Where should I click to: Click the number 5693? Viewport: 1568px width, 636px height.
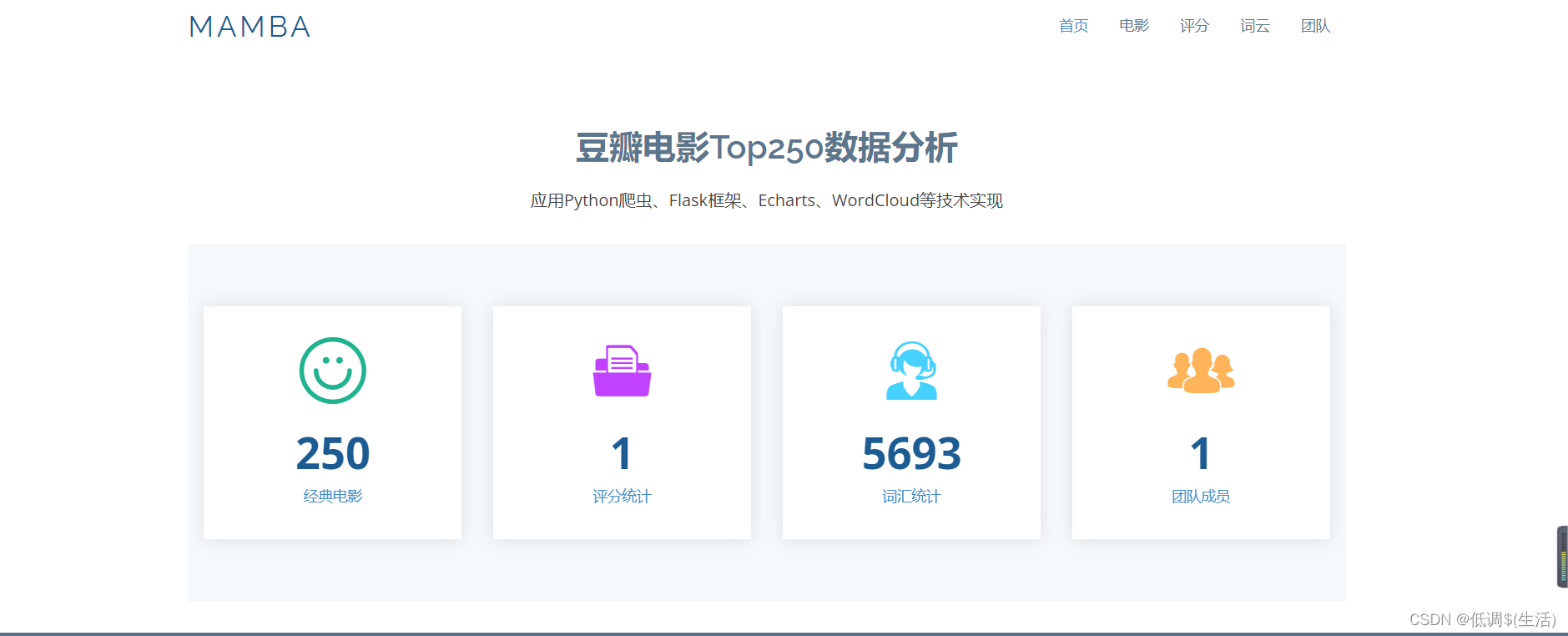click(x=911, y=453)
